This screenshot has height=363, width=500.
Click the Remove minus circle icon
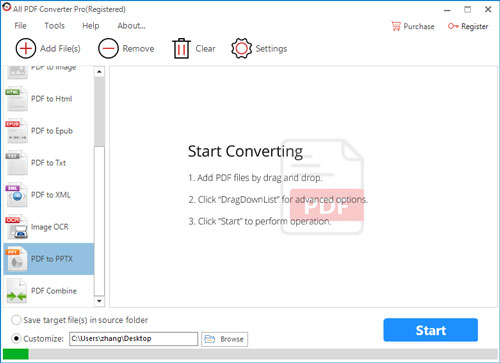(x=108, y=48)
